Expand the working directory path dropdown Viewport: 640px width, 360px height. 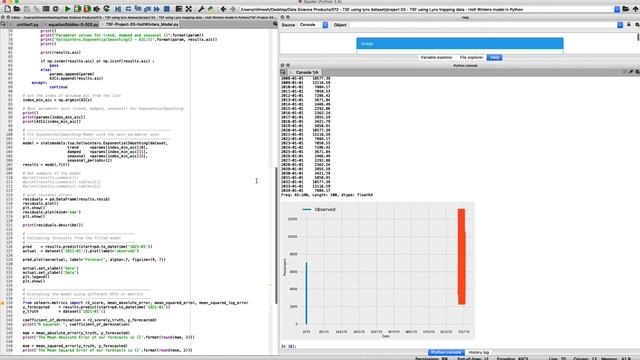(617, 9)
